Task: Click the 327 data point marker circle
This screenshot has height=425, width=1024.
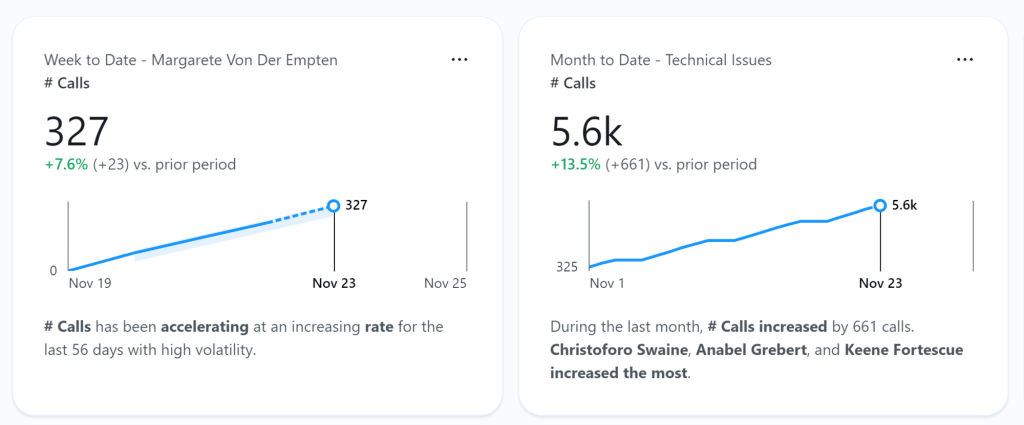Action: 334,206
